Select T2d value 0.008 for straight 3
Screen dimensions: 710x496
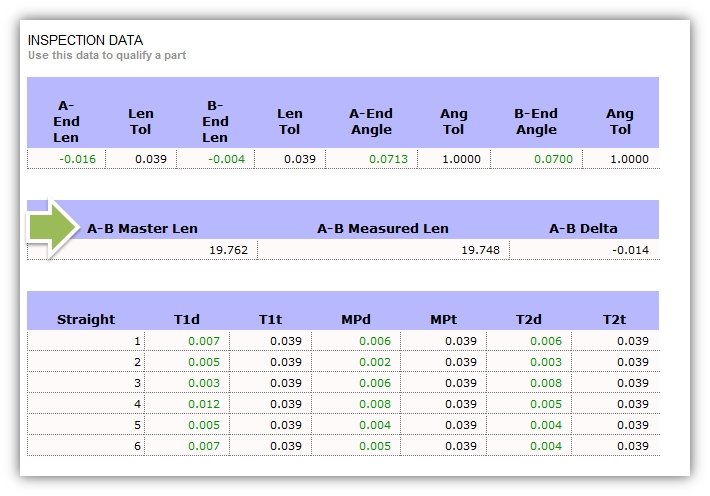(546, 383)
